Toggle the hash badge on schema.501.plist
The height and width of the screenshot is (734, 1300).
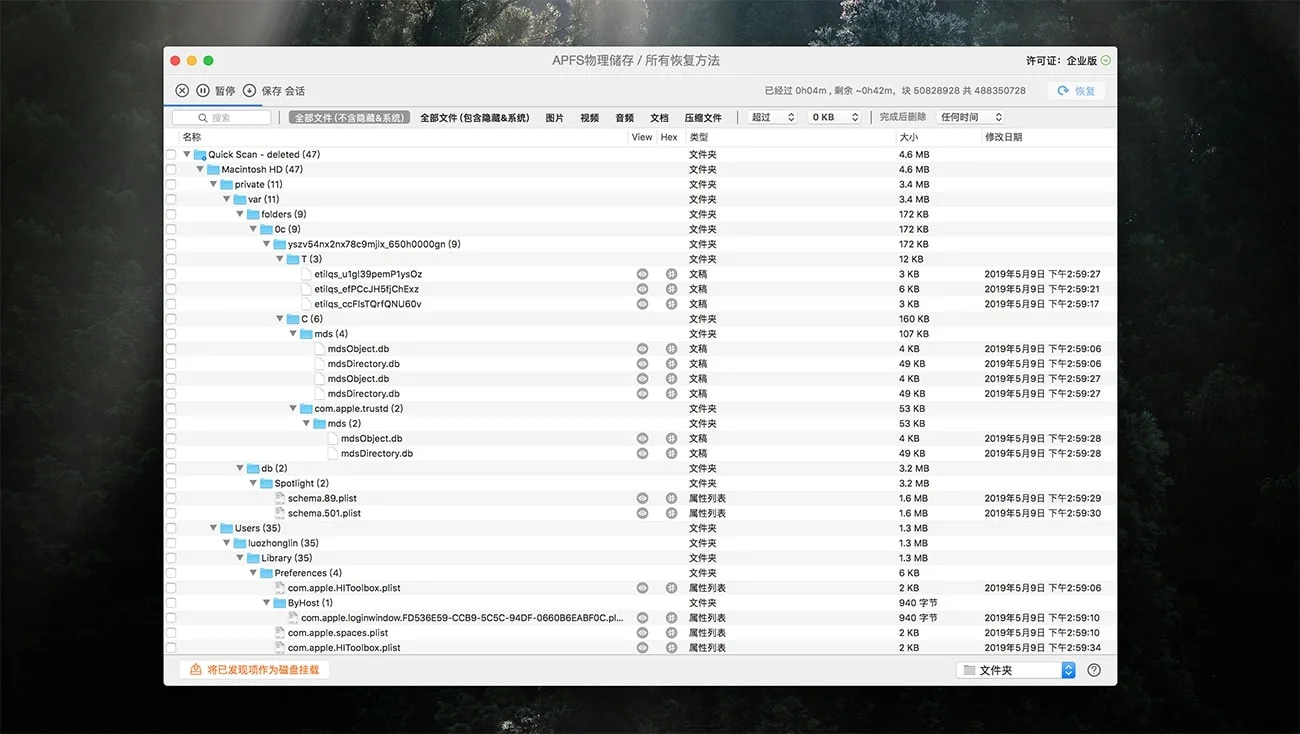click(x=670, y=512)
